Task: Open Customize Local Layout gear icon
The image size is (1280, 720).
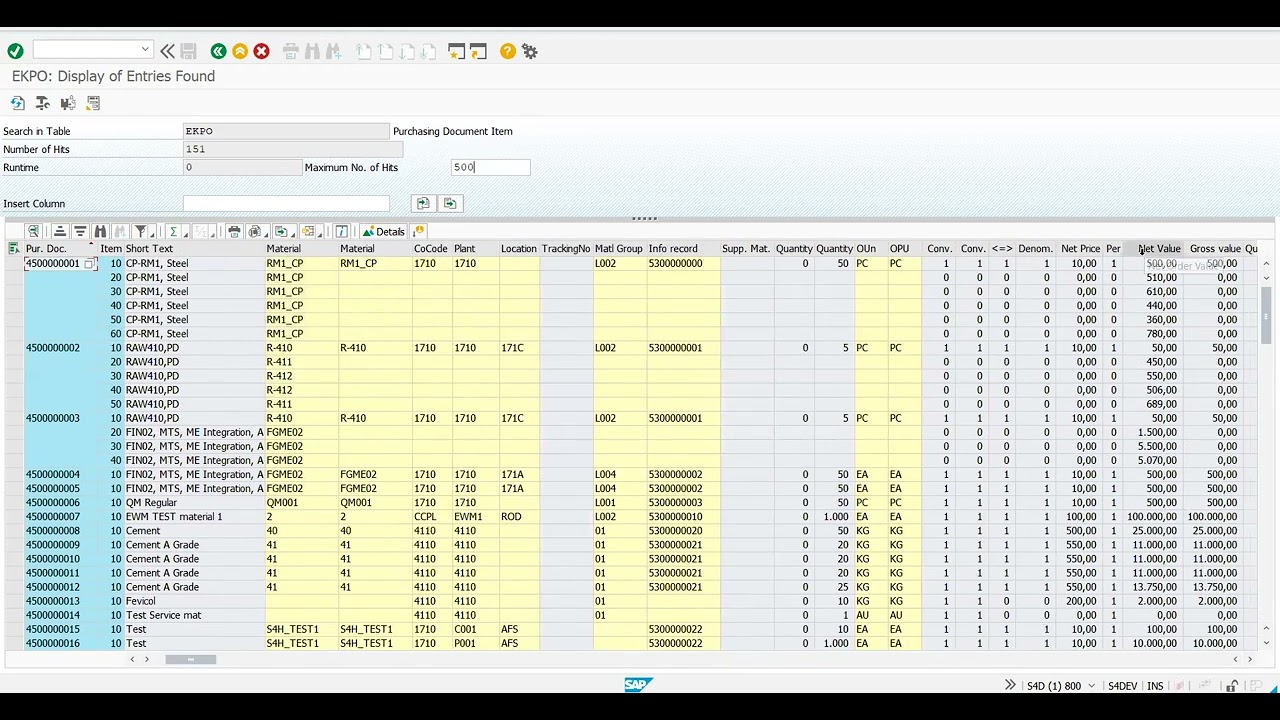Action: click(530, 51)
